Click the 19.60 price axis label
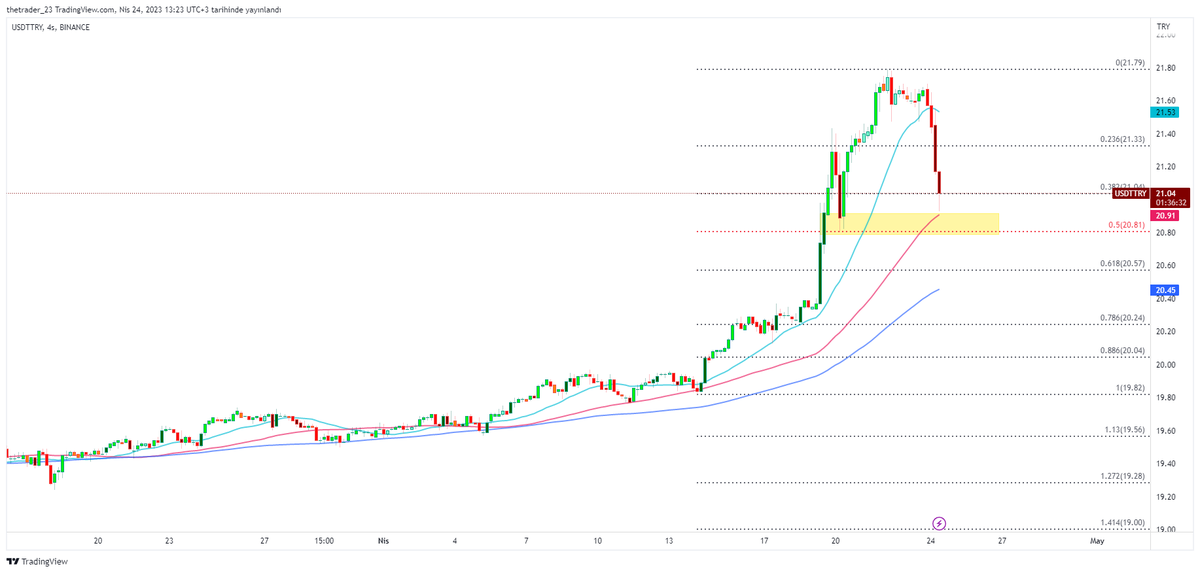The width and height of the screenshot is (1200, 573). pyautogui.click(x=1164, y=431)
